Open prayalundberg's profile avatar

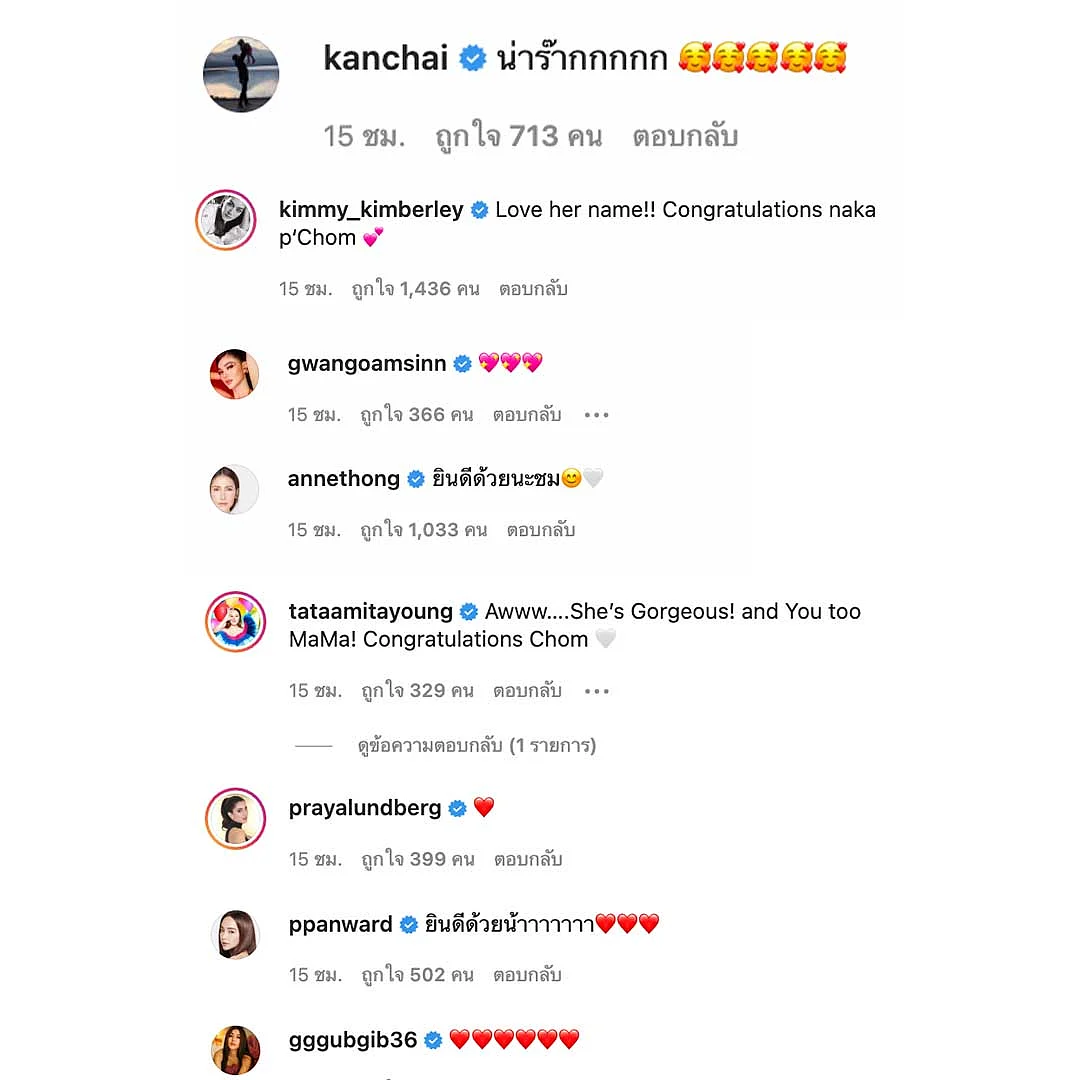(x=236, y=818)
